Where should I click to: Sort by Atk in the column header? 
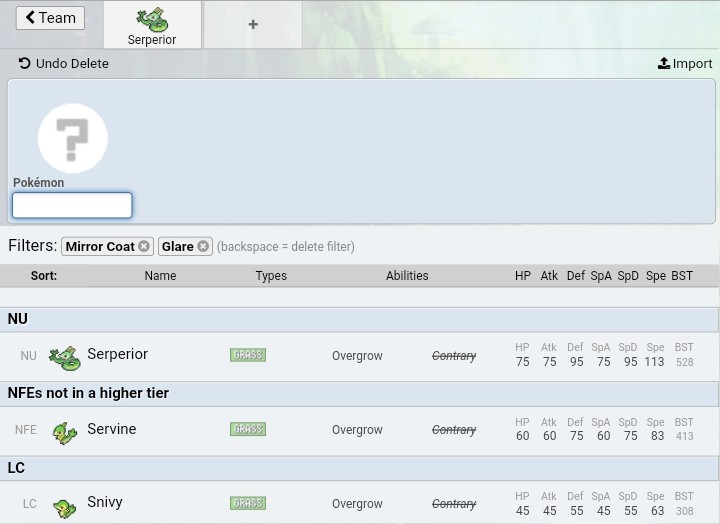[549, 276]
